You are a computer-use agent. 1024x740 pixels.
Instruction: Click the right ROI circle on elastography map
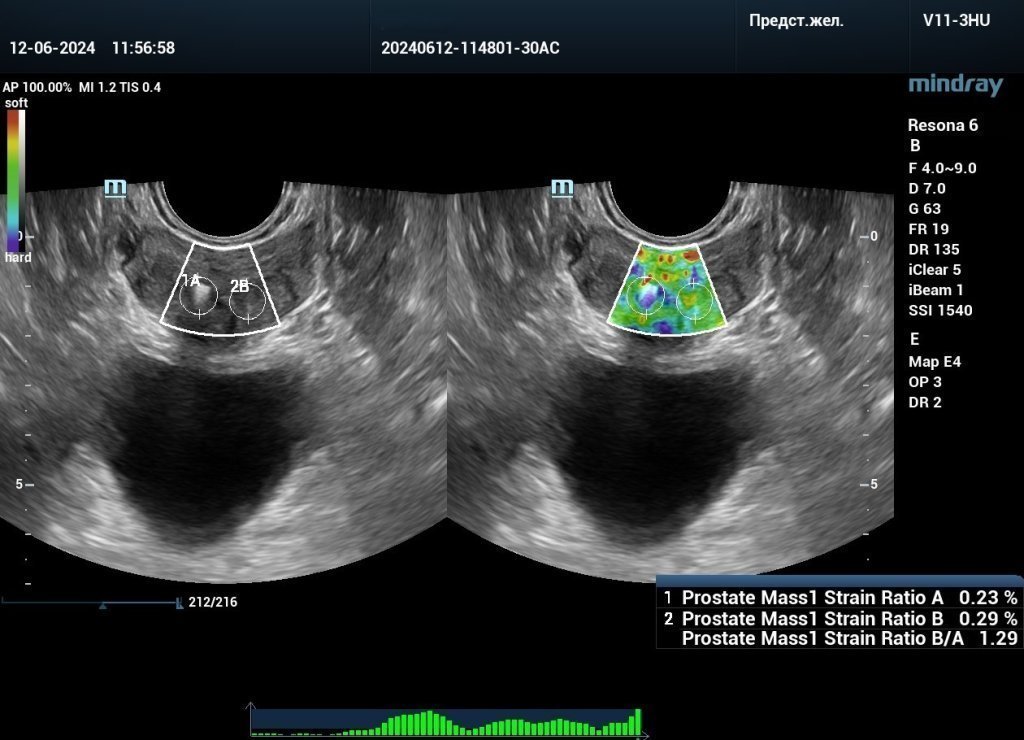pos(694,301)
